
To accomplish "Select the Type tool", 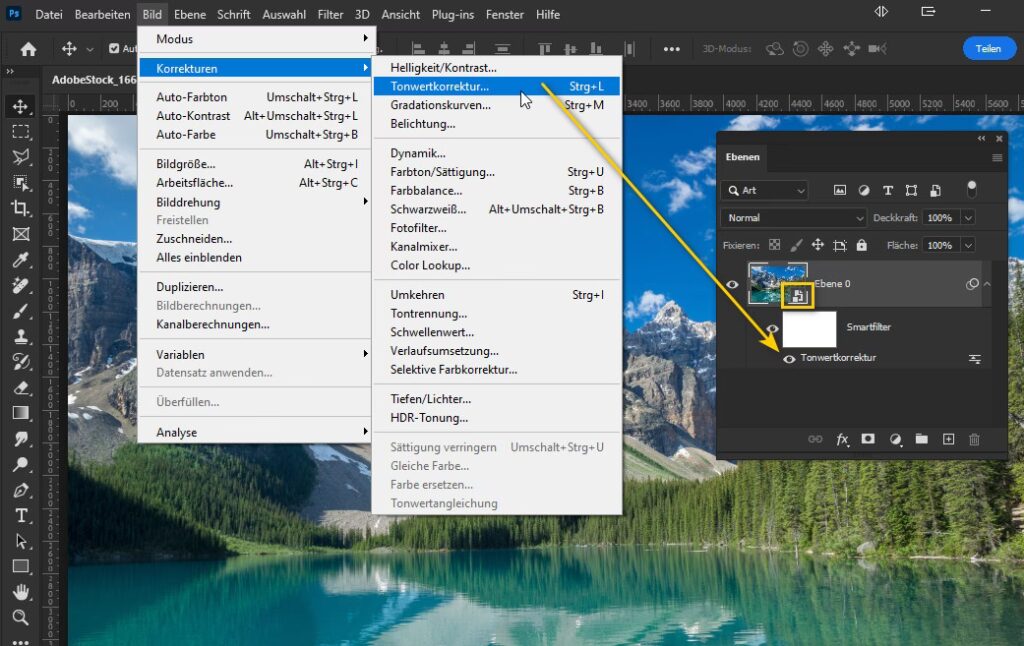I will click(20, 516).
